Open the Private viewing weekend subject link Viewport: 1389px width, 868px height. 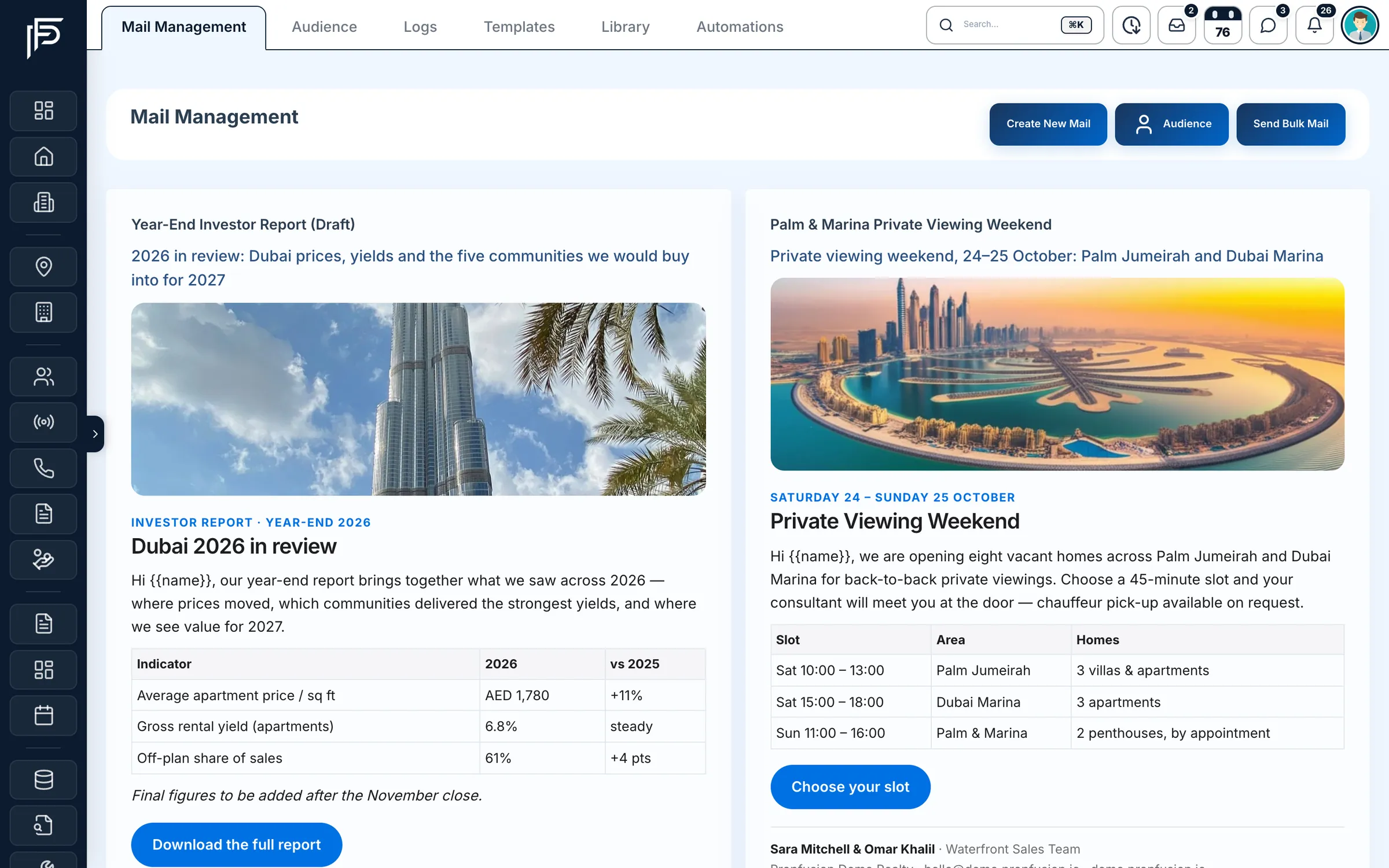click(x=1046, y=256)
